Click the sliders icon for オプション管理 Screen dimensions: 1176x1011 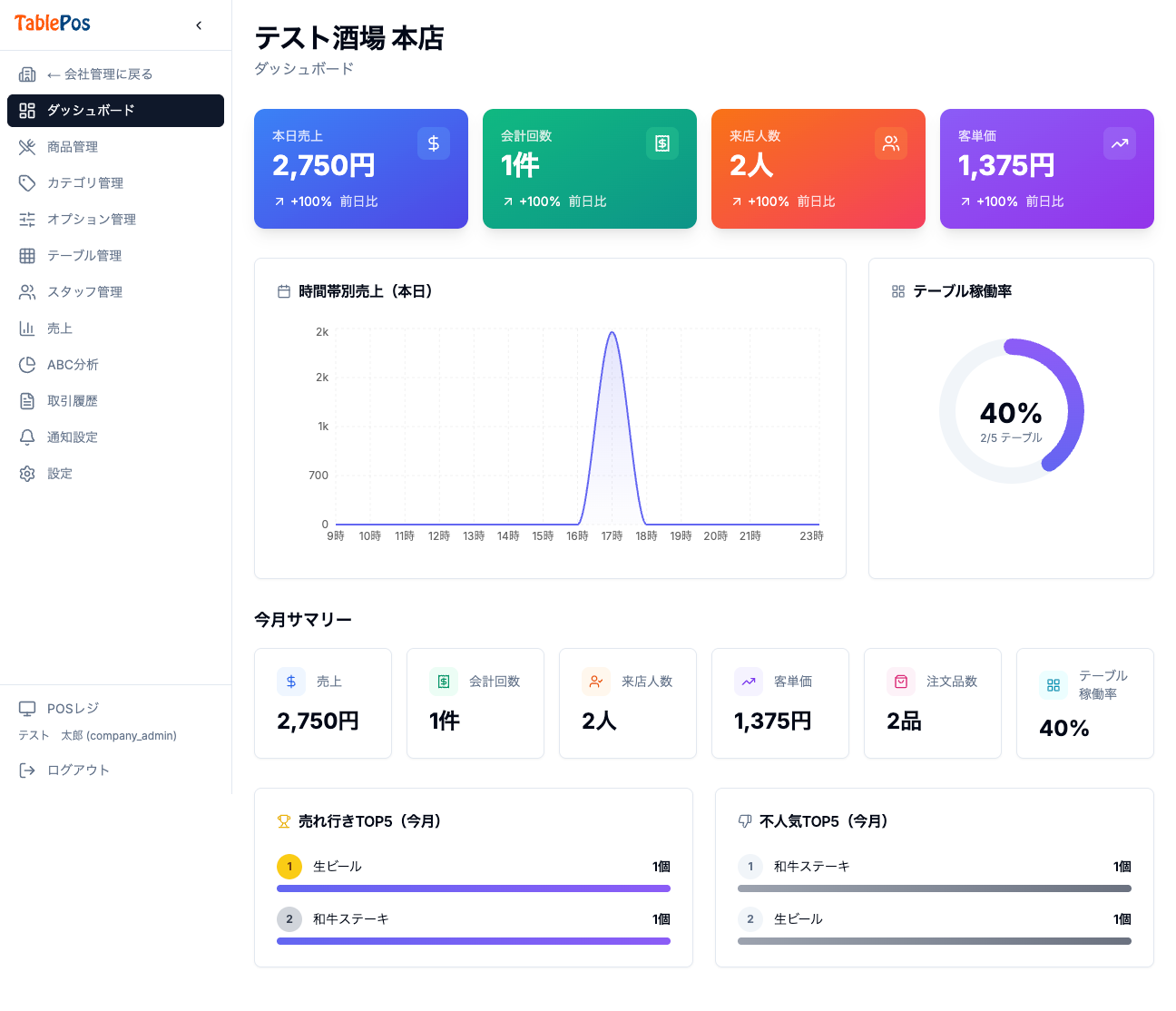coord(27,220)
